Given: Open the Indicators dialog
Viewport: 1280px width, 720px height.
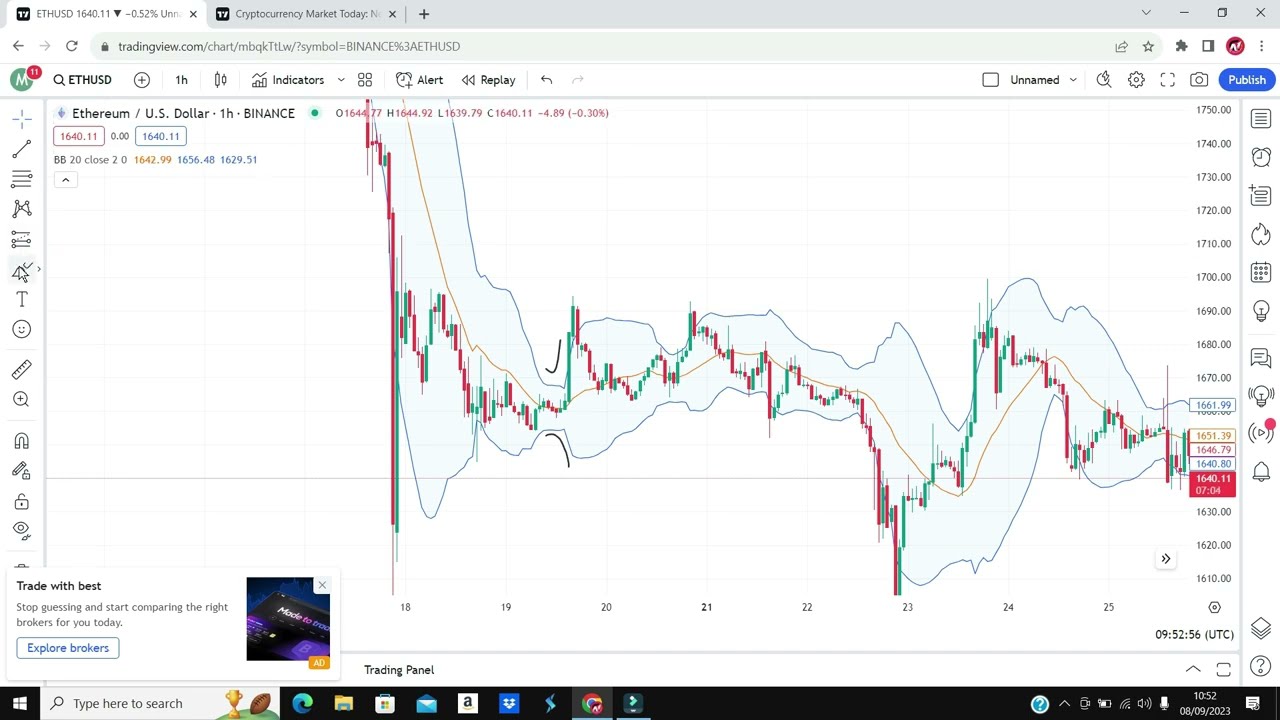Looking at the screenshot, I should tap(288, 80).
